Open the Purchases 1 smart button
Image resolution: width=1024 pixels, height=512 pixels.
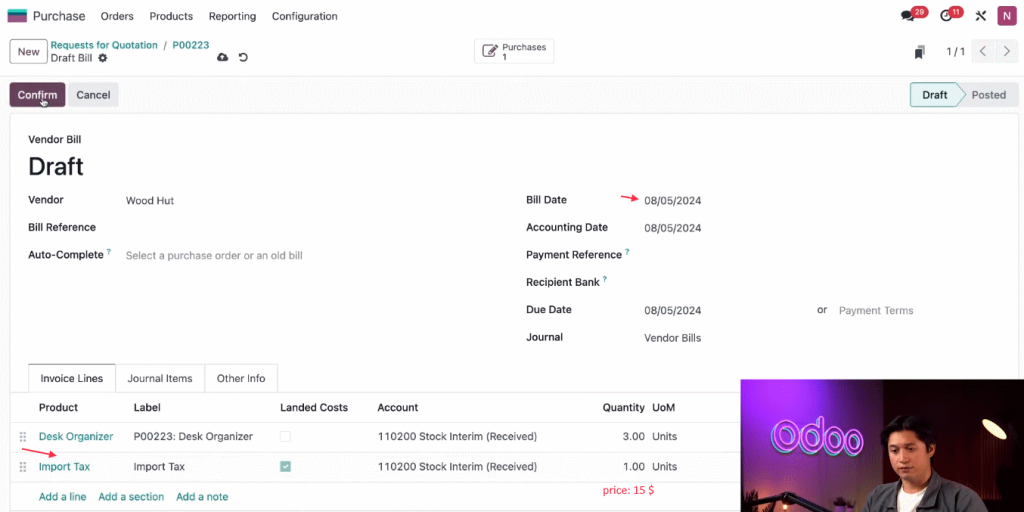pyautogui.click(x=514, y=52)
